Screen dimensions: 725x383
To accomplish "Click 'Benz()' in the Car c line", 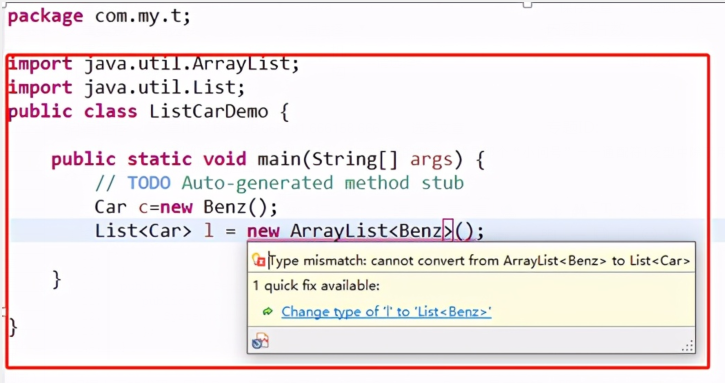I will tap(235, 207).
